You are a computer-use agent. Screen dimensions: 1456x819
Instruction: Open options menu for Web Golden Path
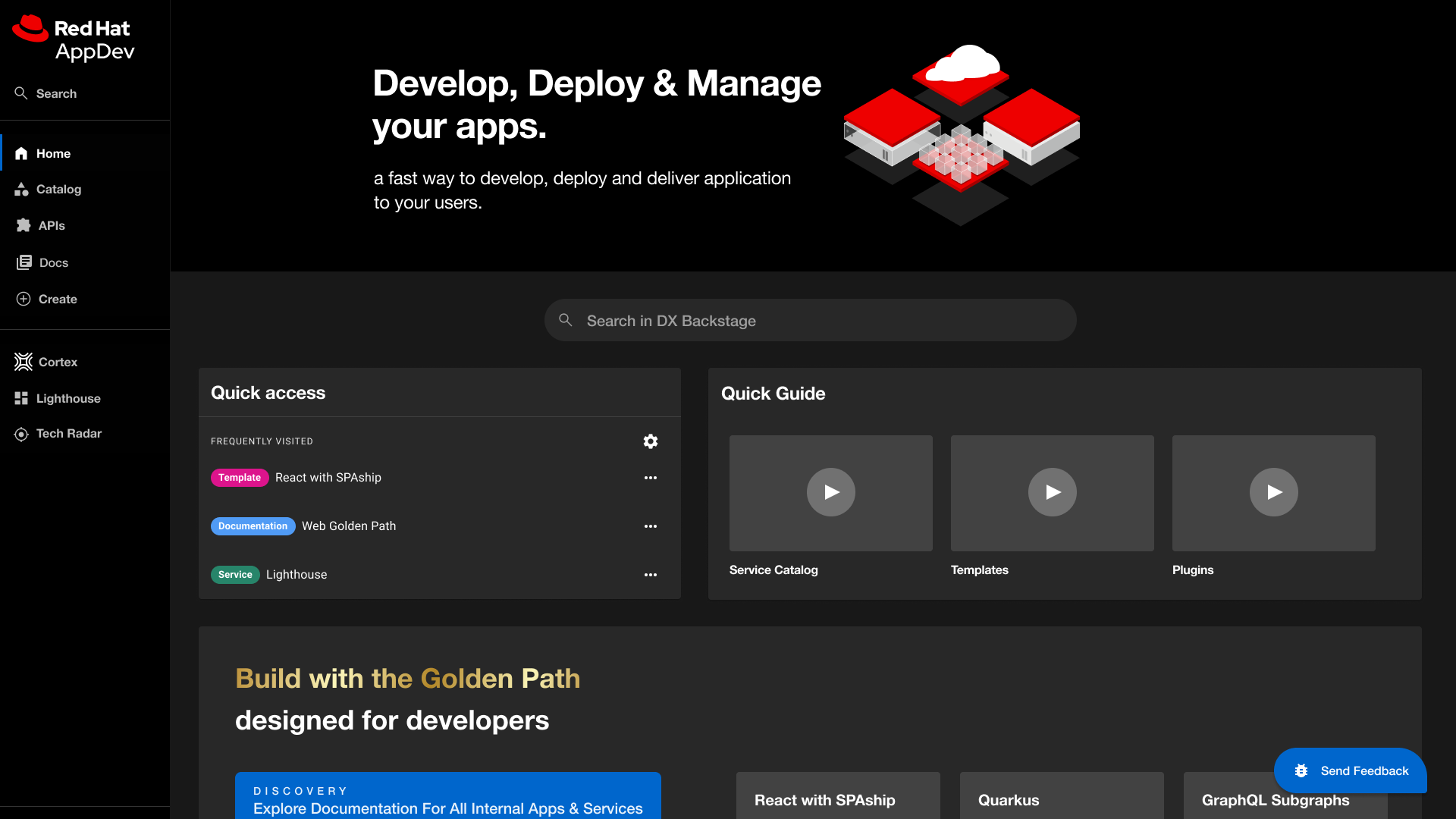coord(651,526)
